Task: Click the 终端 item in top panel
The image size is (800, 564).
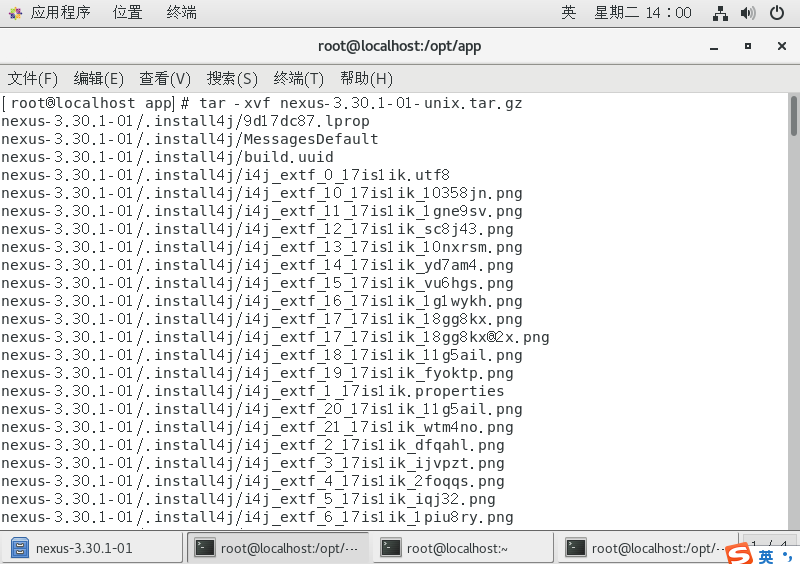Action: pyautogui.click(x=181, y=12)
